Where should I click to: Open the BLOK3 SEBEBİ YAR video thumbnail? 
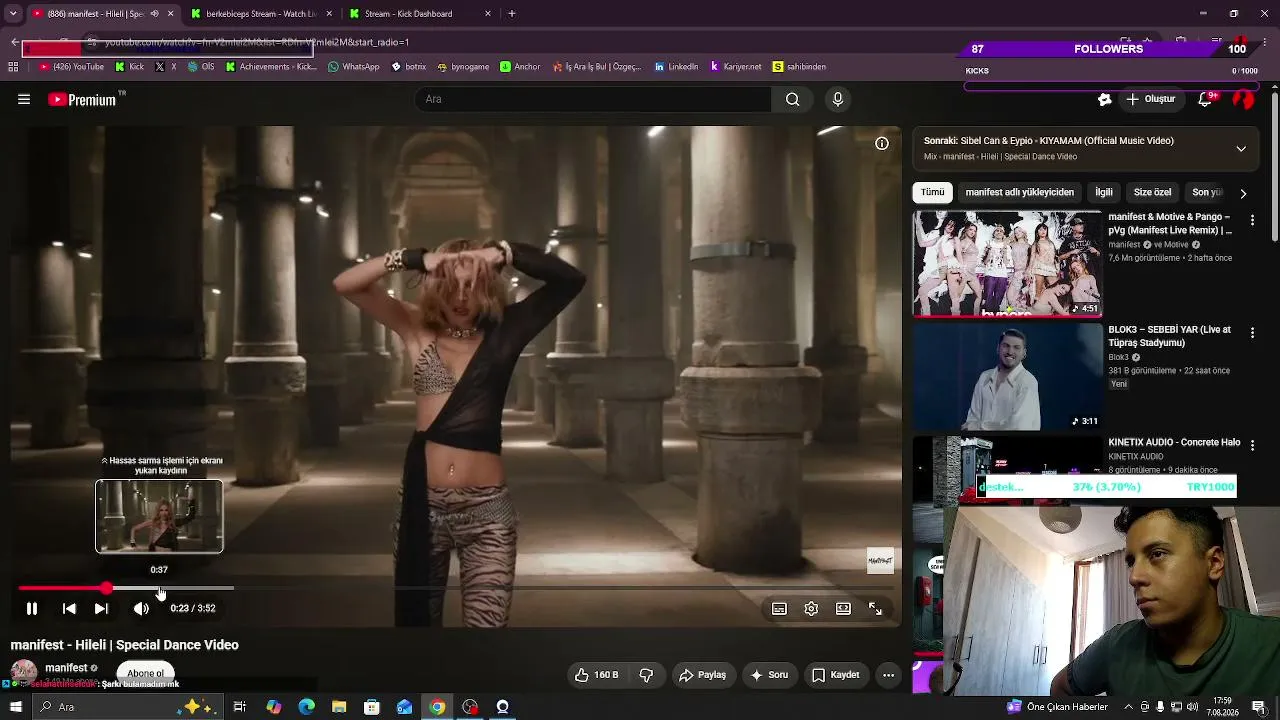pyautogui.click(x=1007, y=377)
